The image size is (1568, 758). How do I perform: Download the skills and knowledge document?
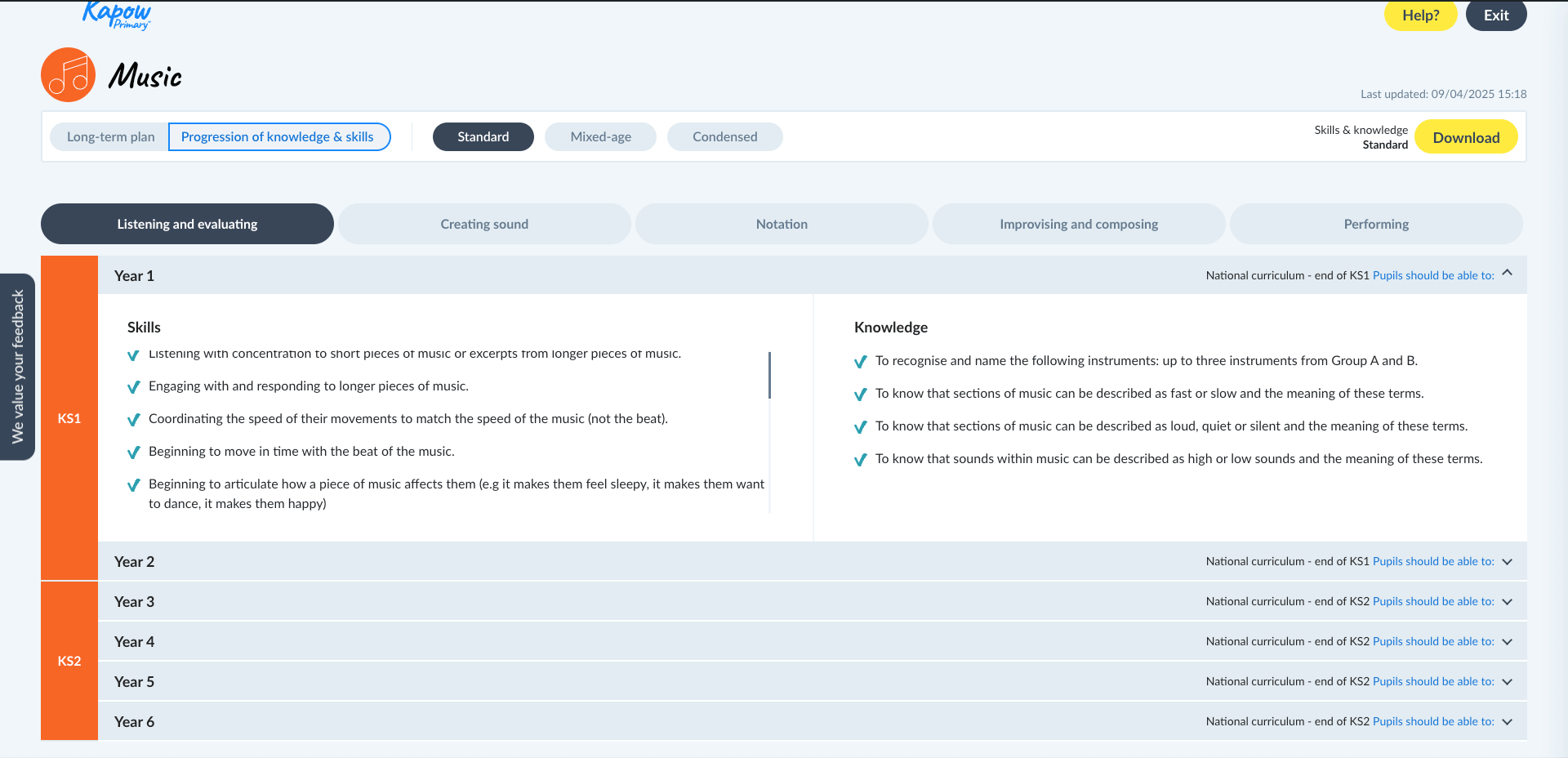1466,137
